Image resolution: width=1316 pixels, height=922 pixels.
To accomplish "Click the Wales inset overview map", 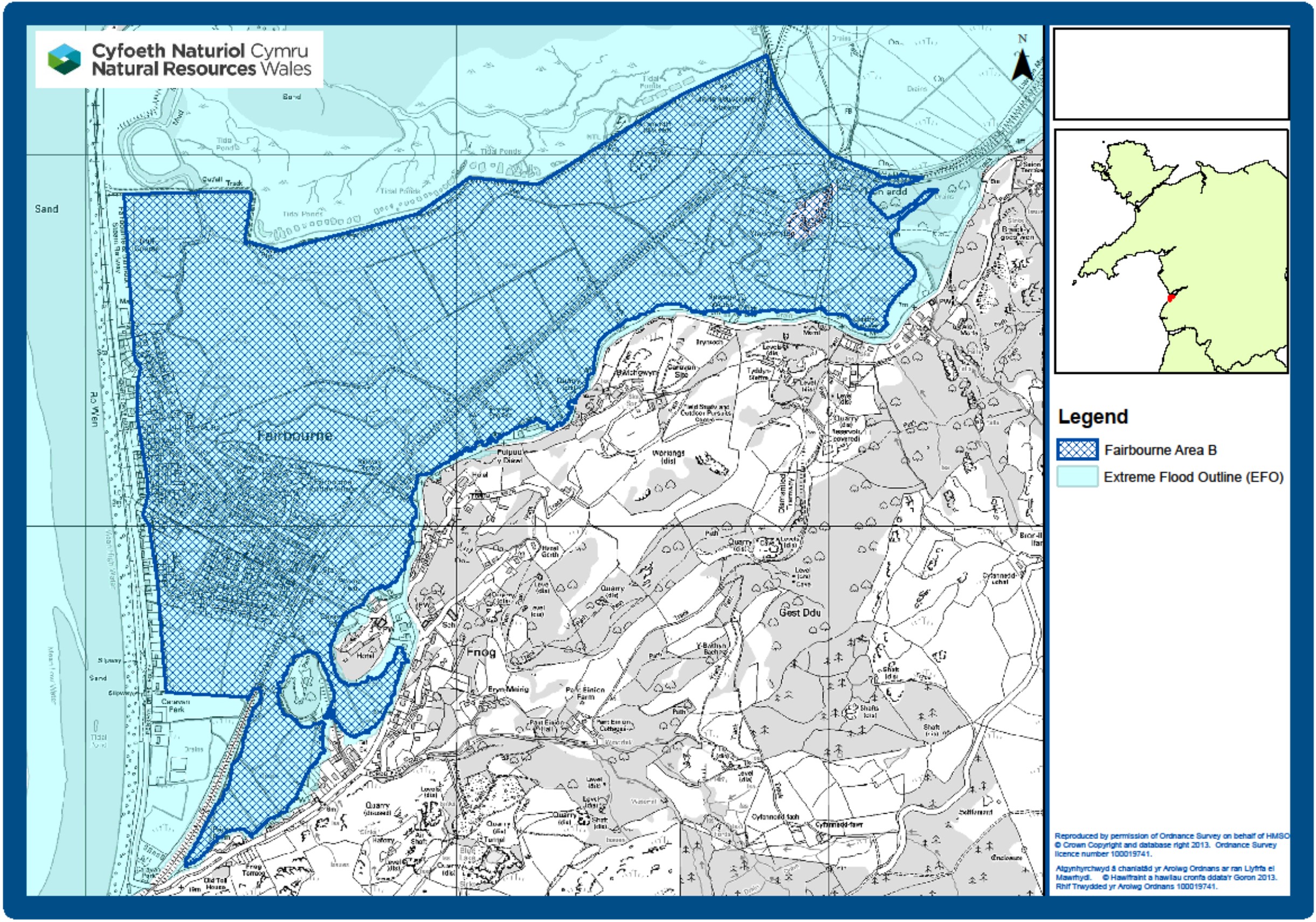I will point(1171,251).
